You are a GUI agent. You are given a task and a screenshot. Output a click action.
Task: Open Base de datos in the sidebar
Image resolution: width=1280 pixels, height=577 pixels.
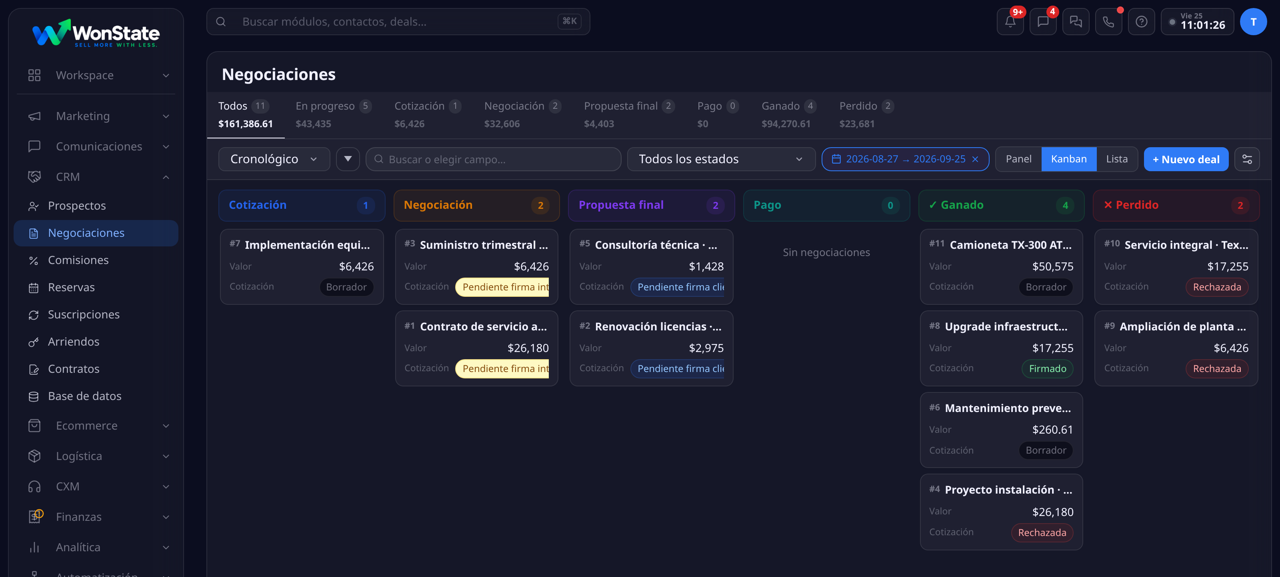(x=96, y=396)
